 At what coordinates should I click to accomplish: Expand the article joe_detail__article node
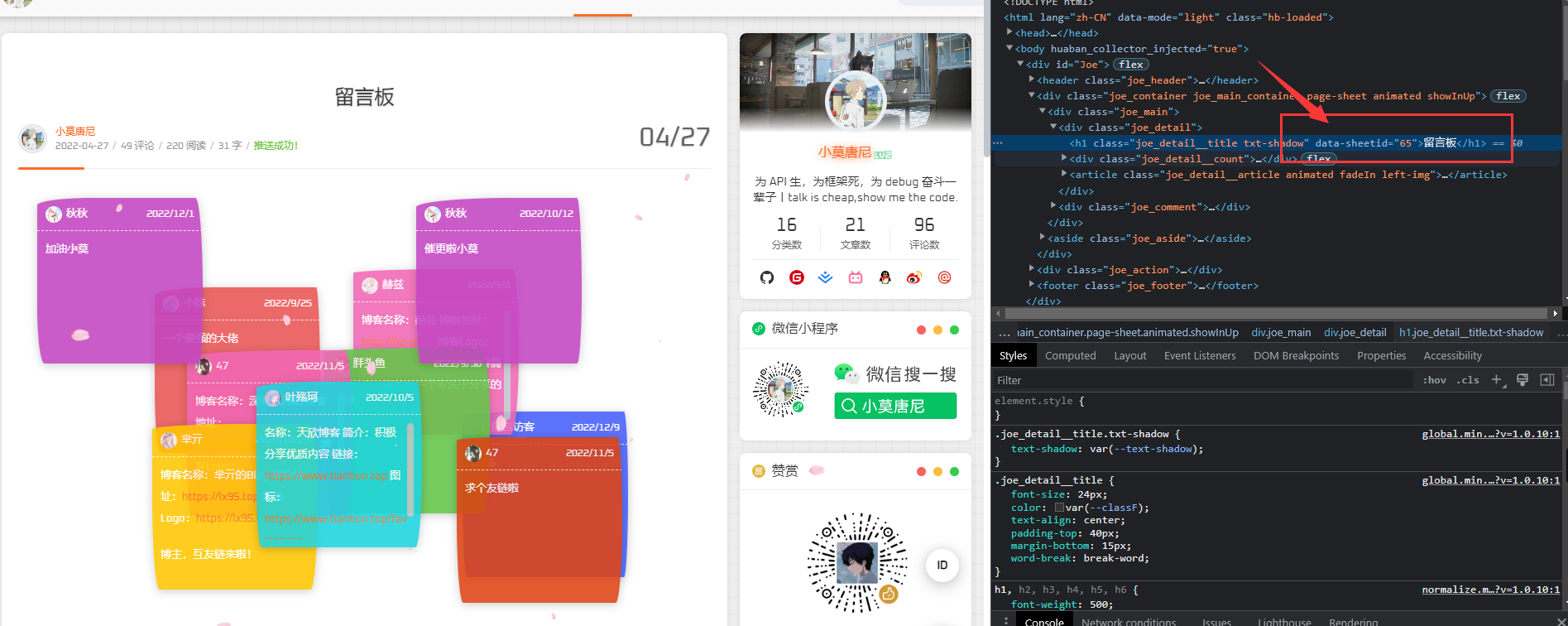tap(1063, 174)
